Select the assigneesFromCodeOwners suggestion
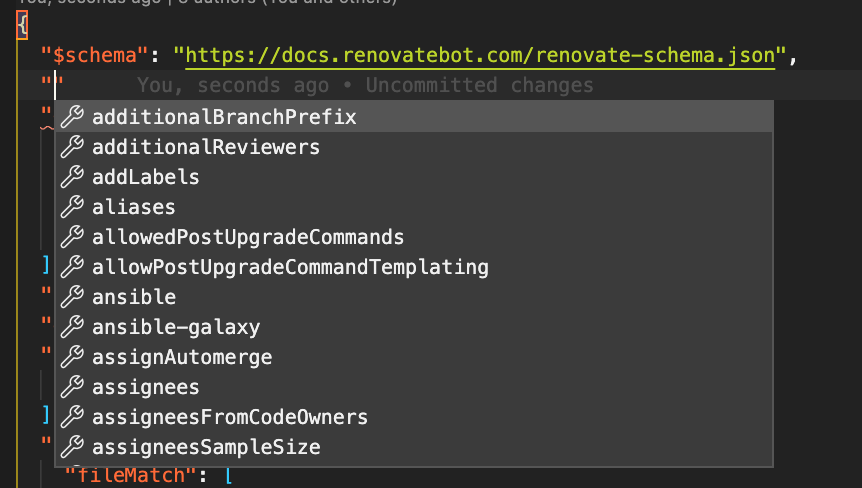Viewport: 862px width, 488px height. click(x=414, y=417)
